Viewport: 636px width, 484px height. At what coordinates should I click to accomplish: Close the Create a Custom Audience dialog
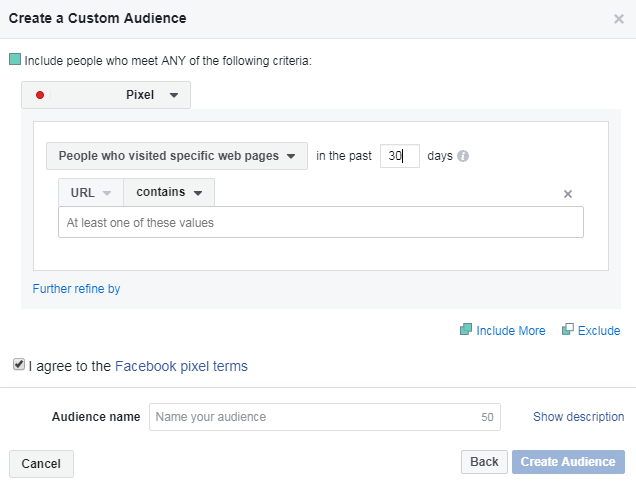click(619, 19)
